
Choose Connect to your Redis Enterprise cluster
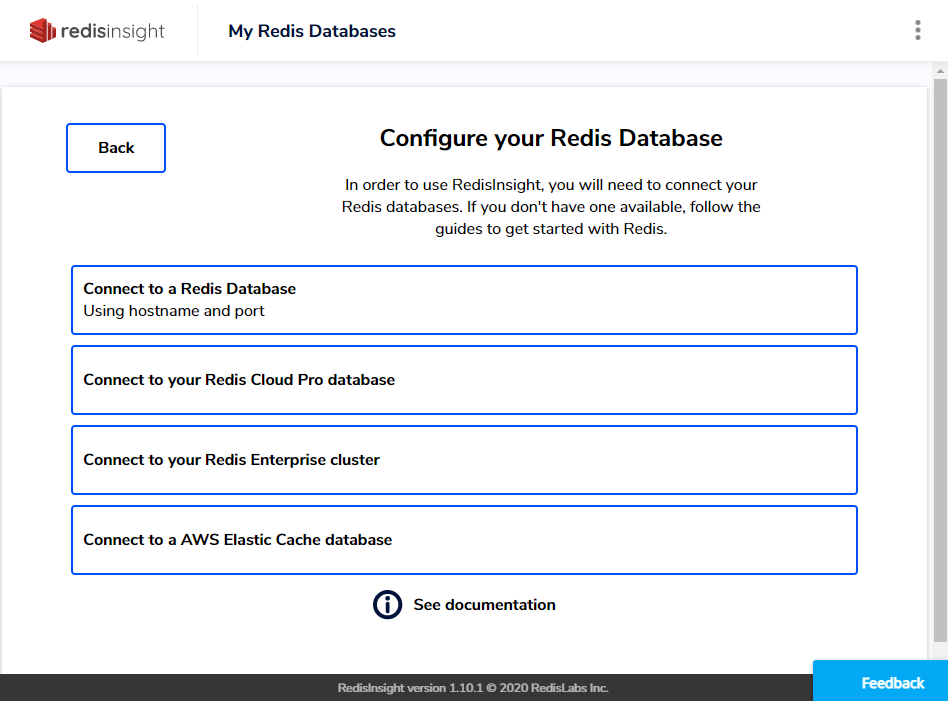pyautogui.click(x=464, y=460)
